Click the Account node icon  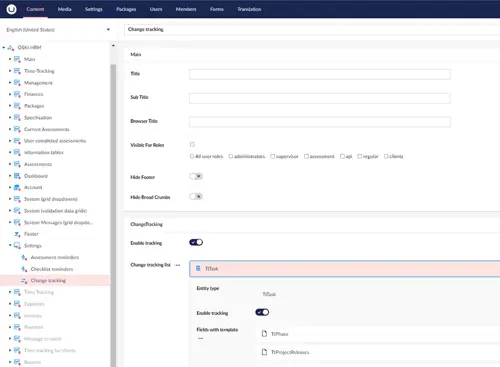17,187
